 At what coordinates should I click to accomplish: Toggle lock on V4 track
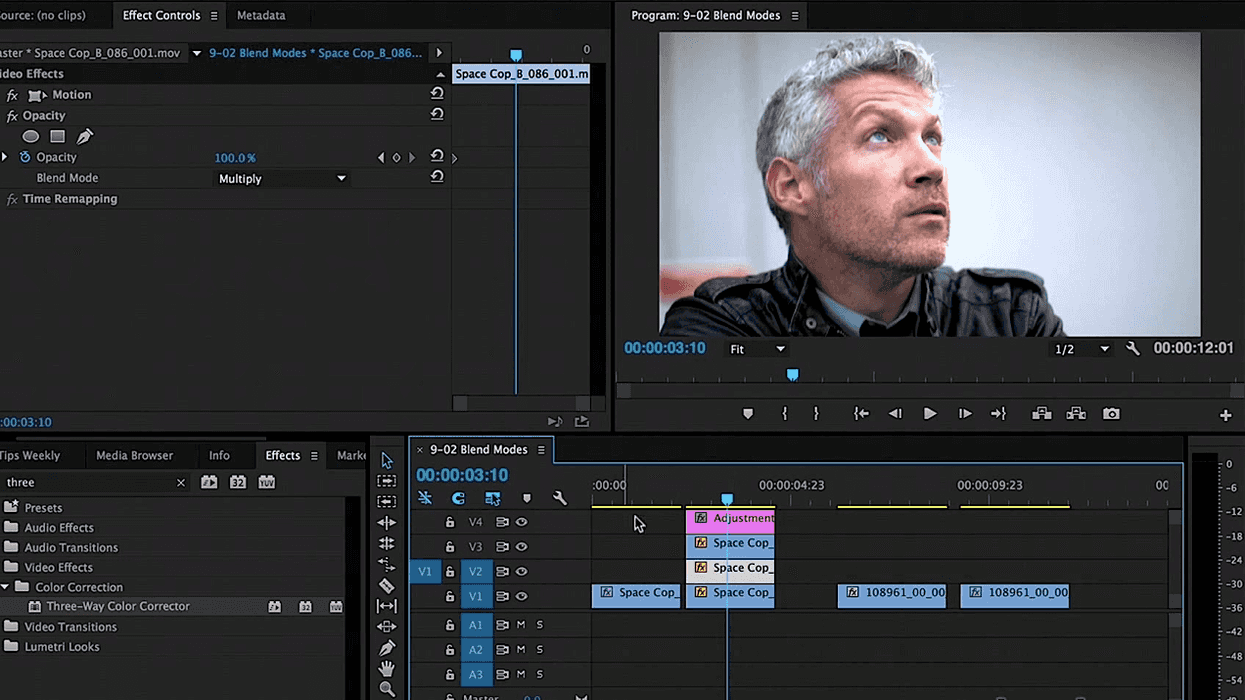coord(450,522)
